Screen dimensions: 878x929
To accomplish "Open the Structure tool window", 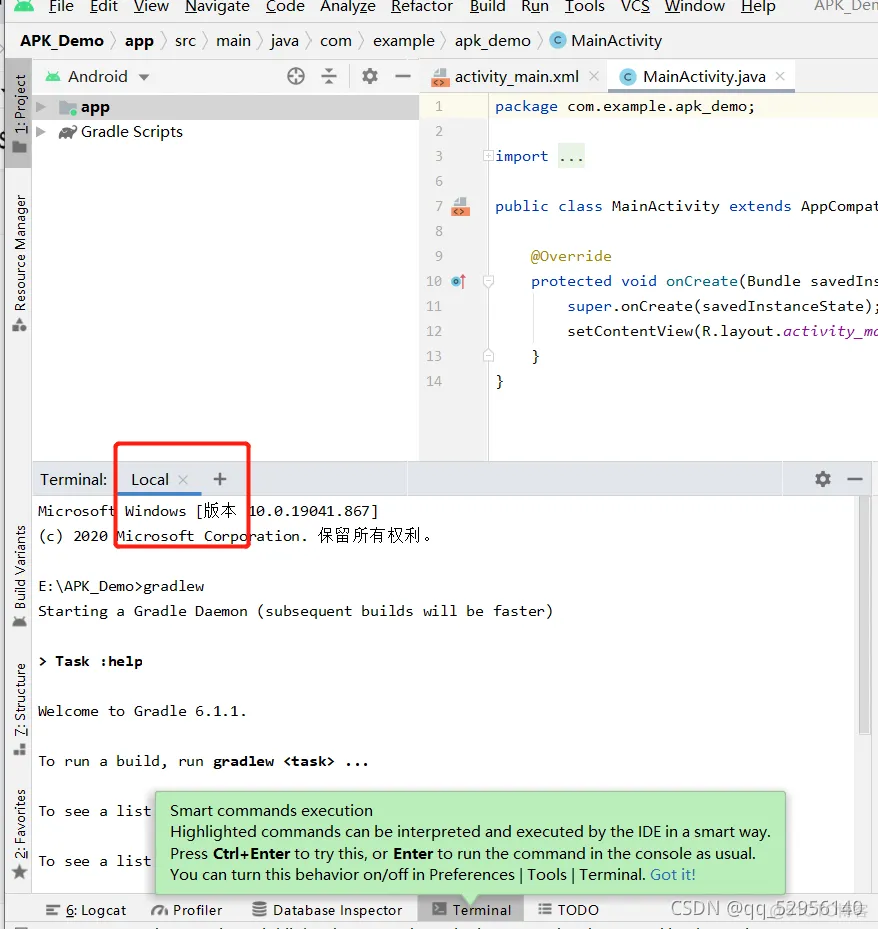I will click(x=20, y=708).
